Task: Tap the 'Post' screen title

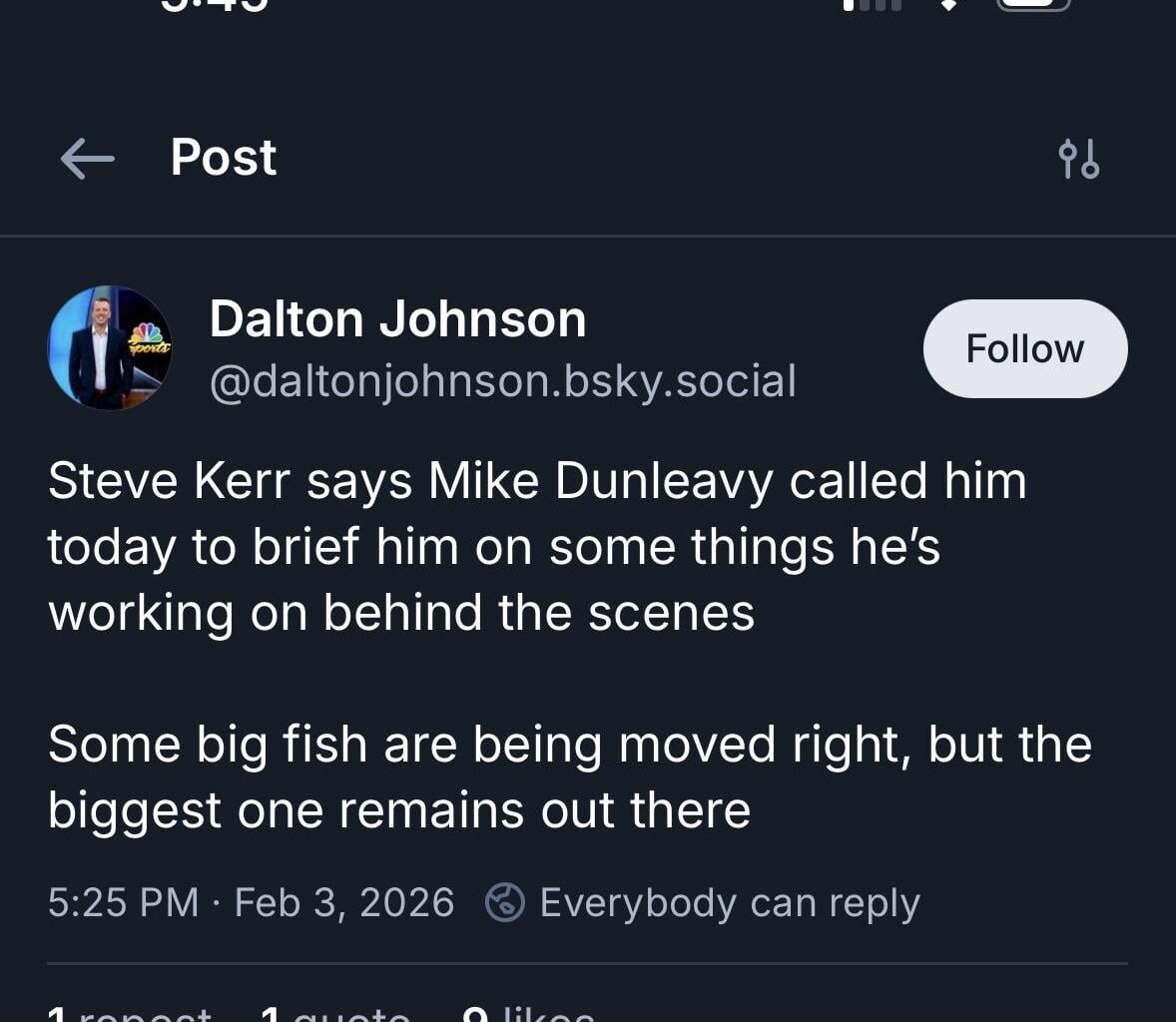Action: (223, 158)
